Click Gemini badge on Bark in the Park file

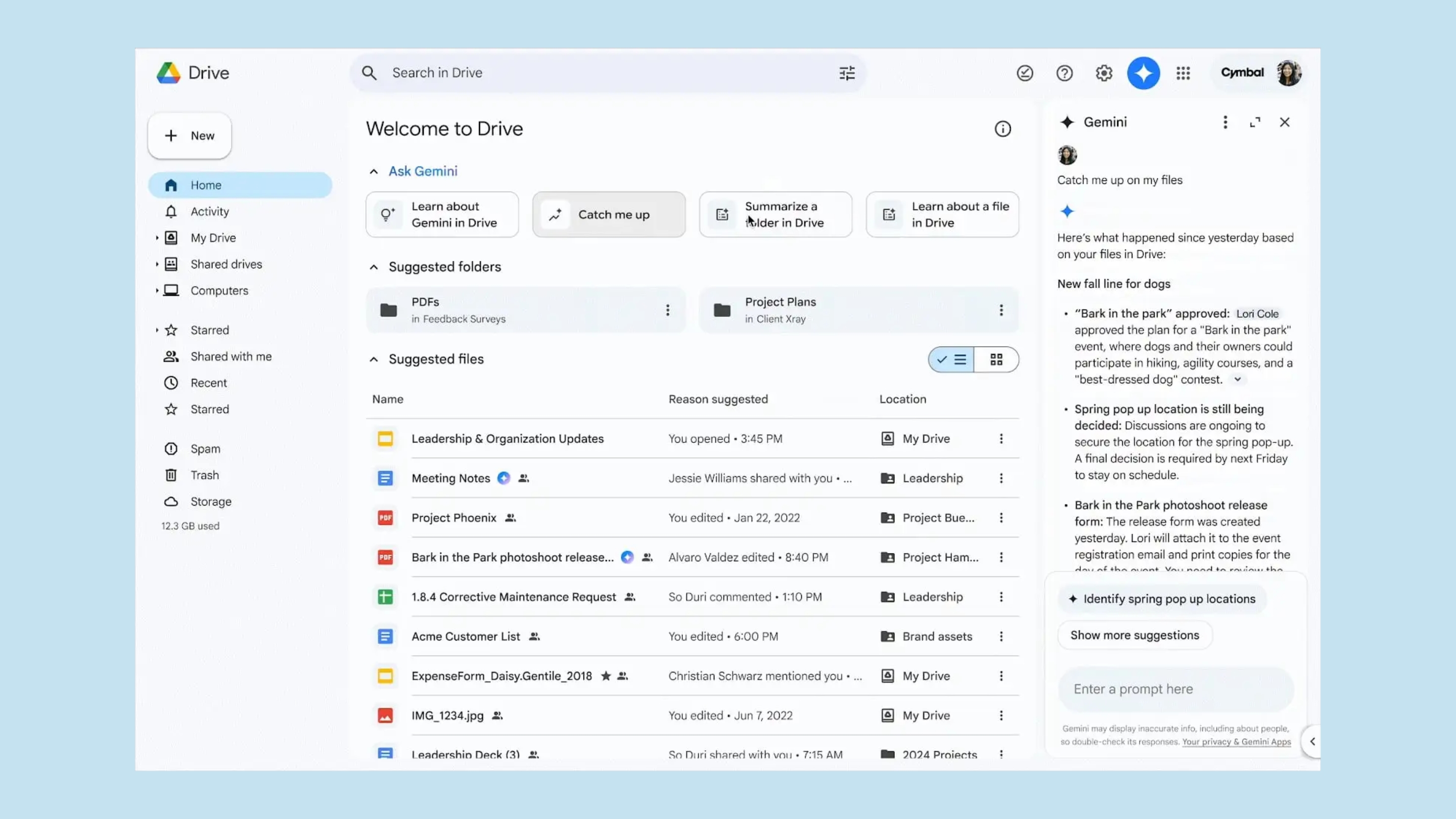[627, 557]
